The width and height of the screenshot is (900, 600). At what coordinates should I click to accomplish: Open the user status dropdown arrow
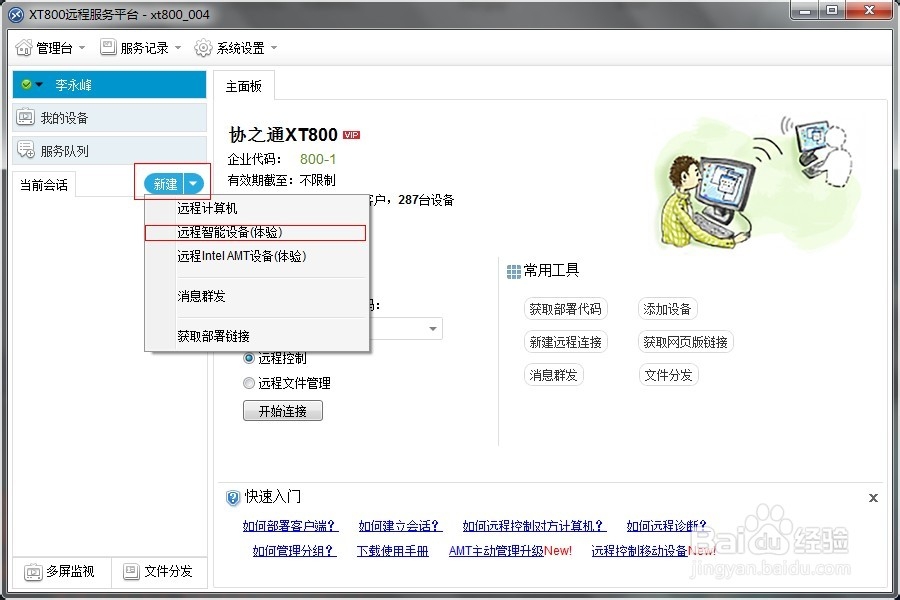(x=39, y=85)
